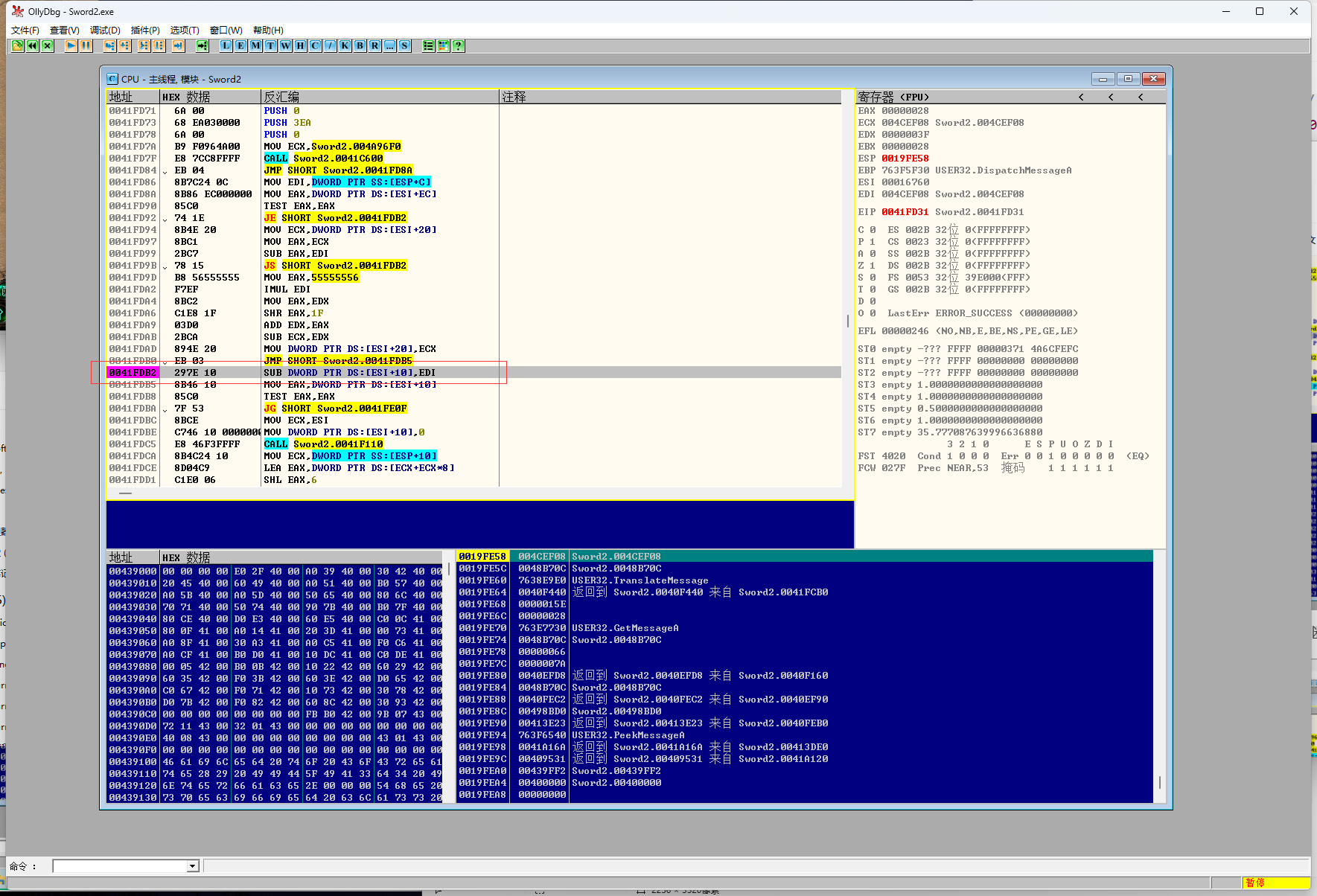Click the dump pane 地址 column header
Viewport: 1317px width, 896px height.
133,557
